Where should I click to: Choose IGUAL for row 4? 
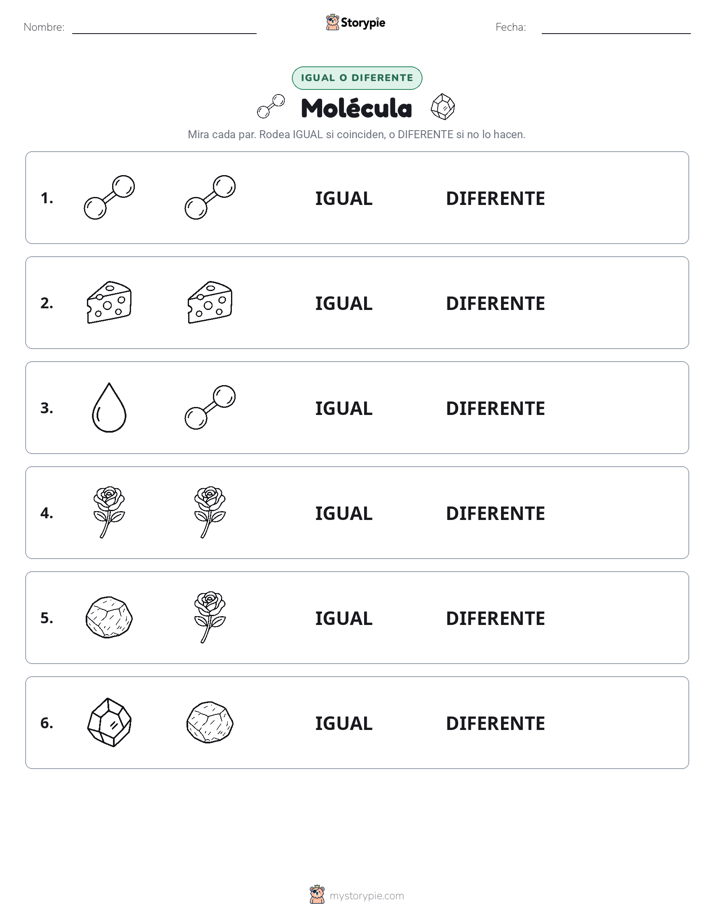click(x=343, y=513)
